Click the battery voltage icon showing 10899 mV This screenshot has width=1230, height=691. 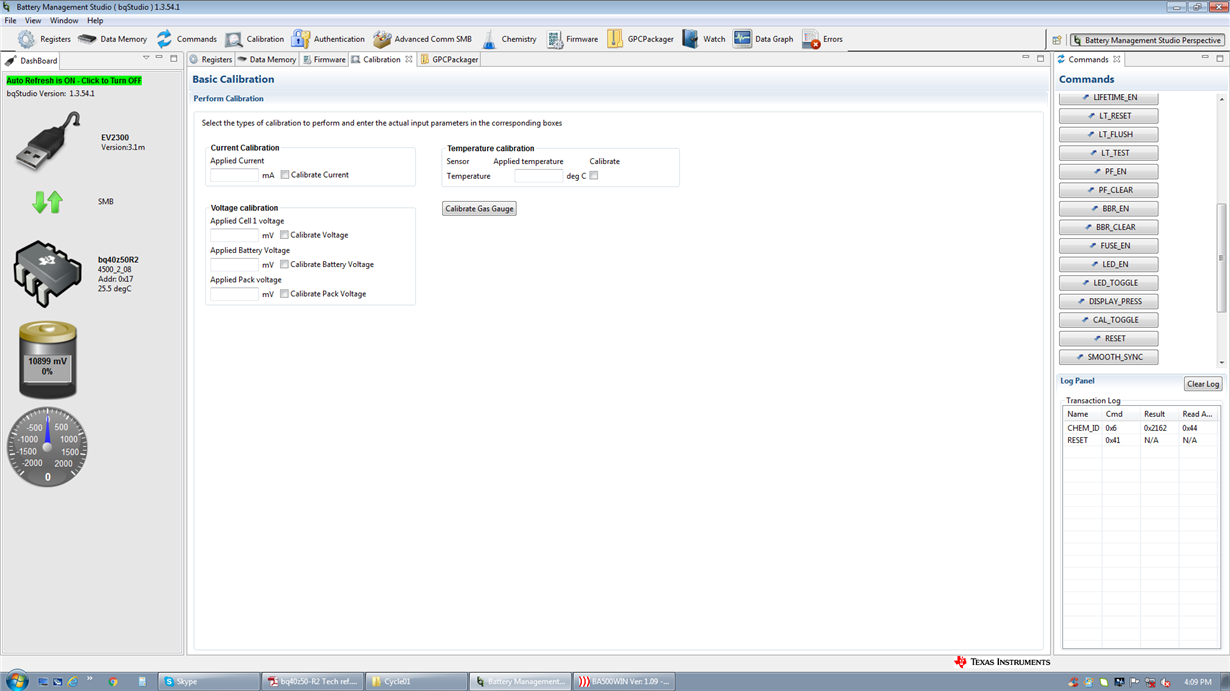click(47, 360)
